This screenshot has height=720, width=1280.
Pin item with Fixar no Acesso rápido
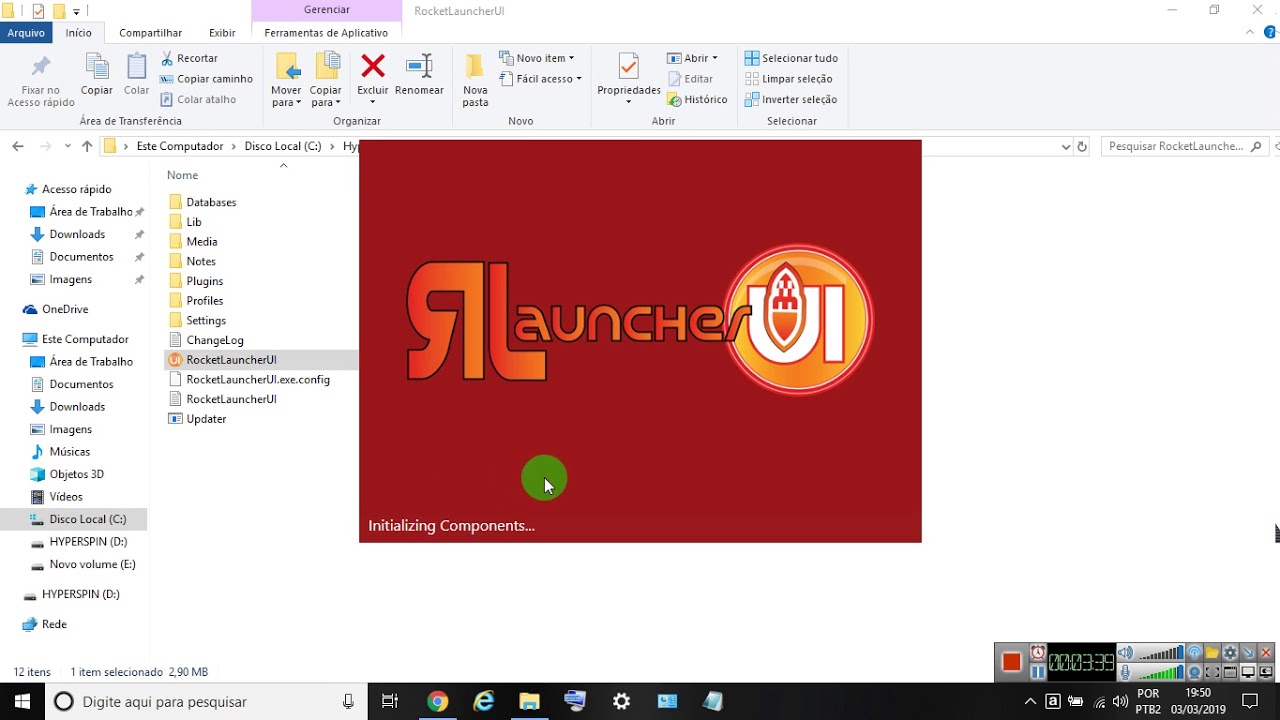point(41,80)
